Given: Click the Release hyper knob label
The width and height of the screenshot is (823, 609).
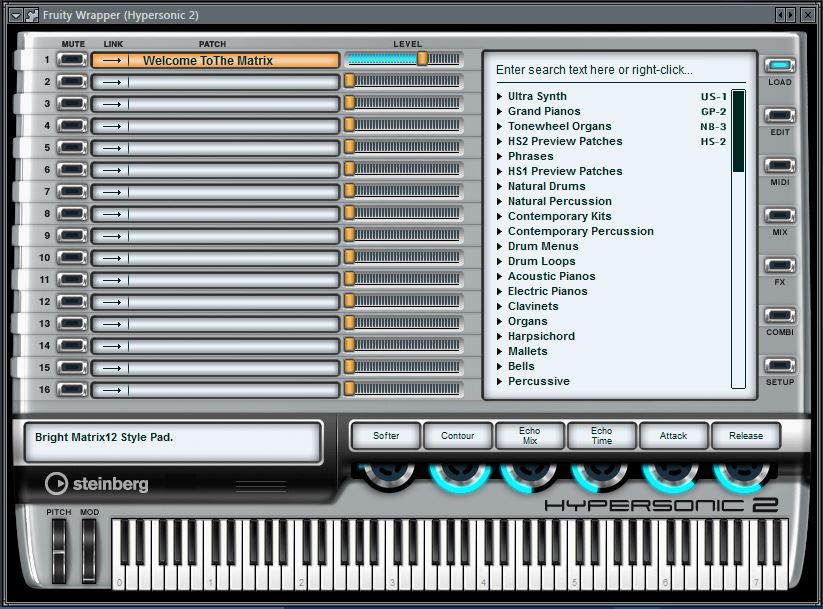Looking at the screenshot, I should tap(746, 435).
